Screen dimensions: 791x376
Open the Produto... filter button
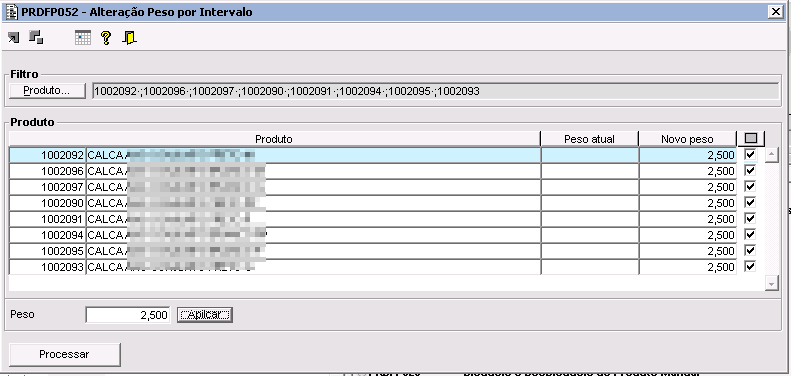tap(47, 91)
